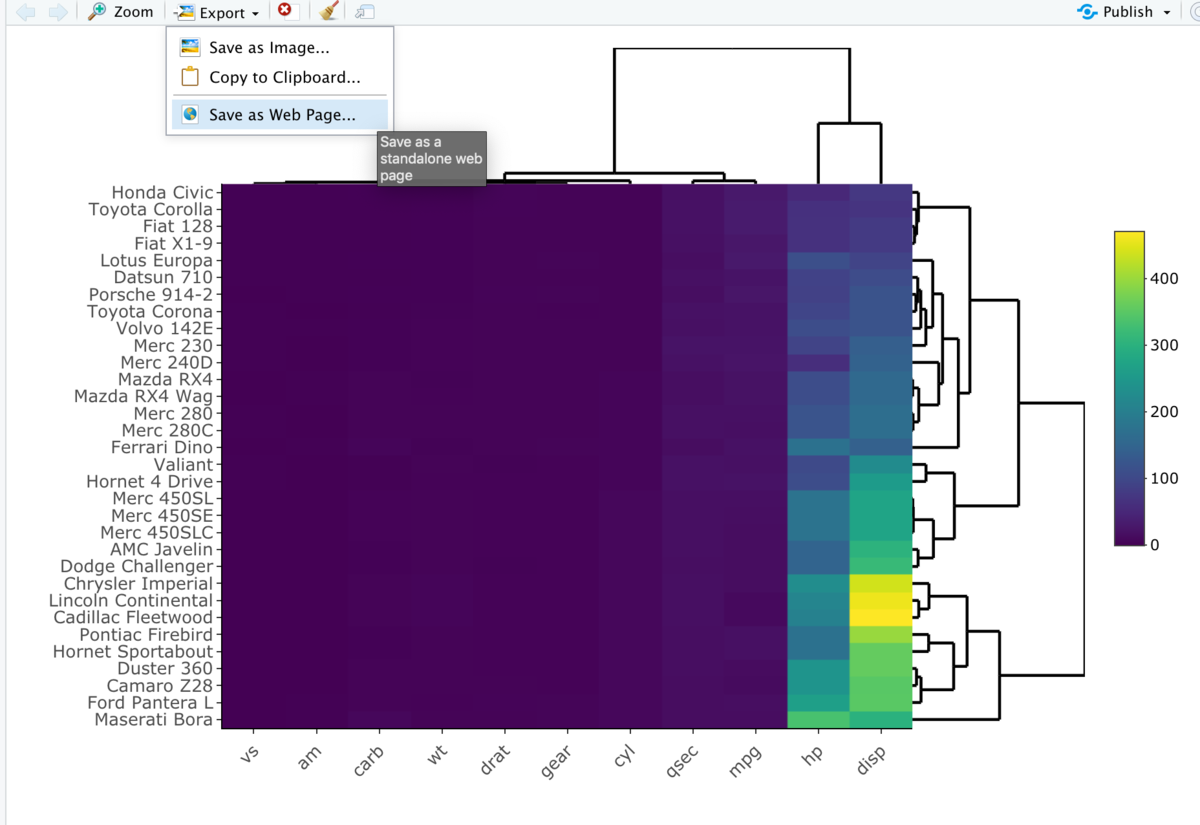
Task: Open the Publish dropdown arrow
Action: tap(1166, 12)
